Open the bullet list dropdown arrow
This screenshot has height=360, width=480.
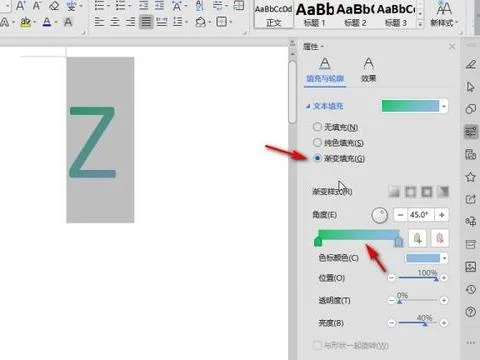click(109, 6)
